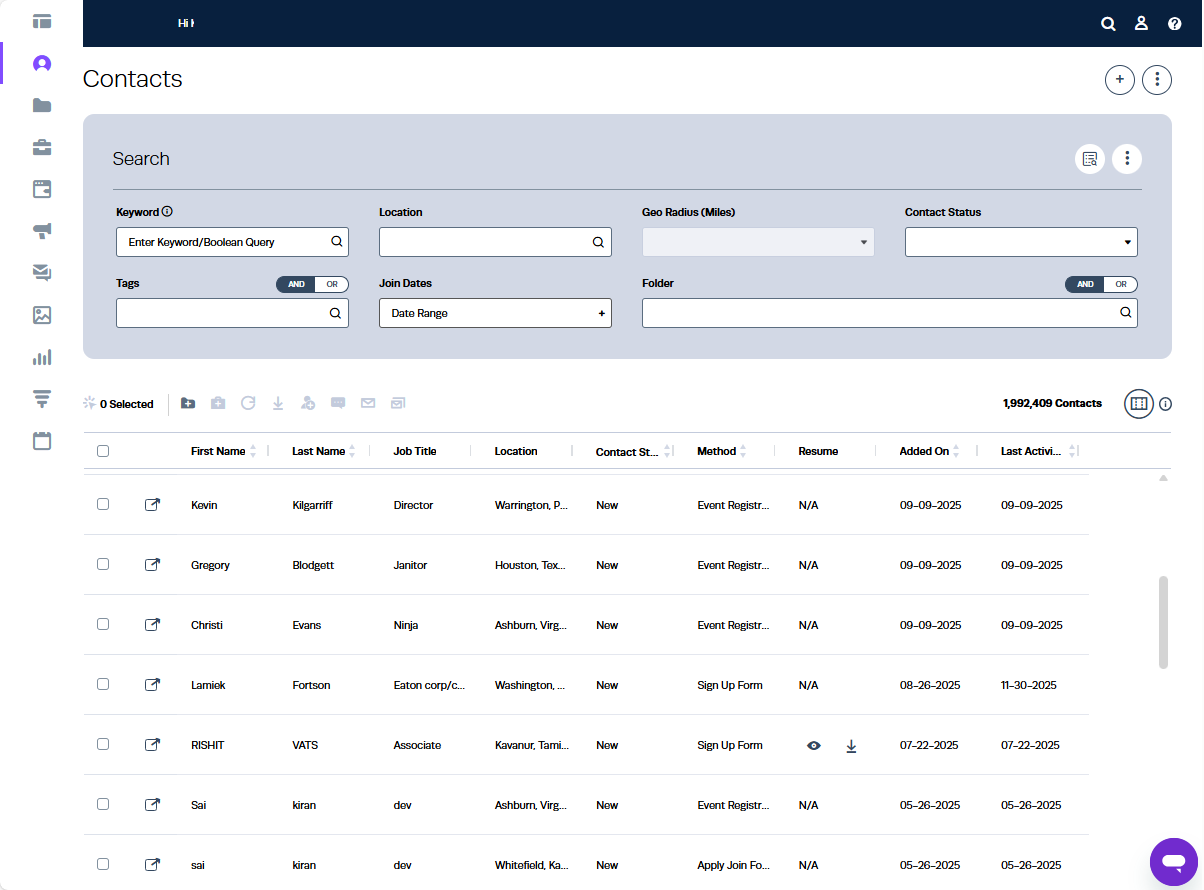Open the Join Dates date range picker
The height and width of the screenshot is (890, 1204).
[x=495, y=313]
